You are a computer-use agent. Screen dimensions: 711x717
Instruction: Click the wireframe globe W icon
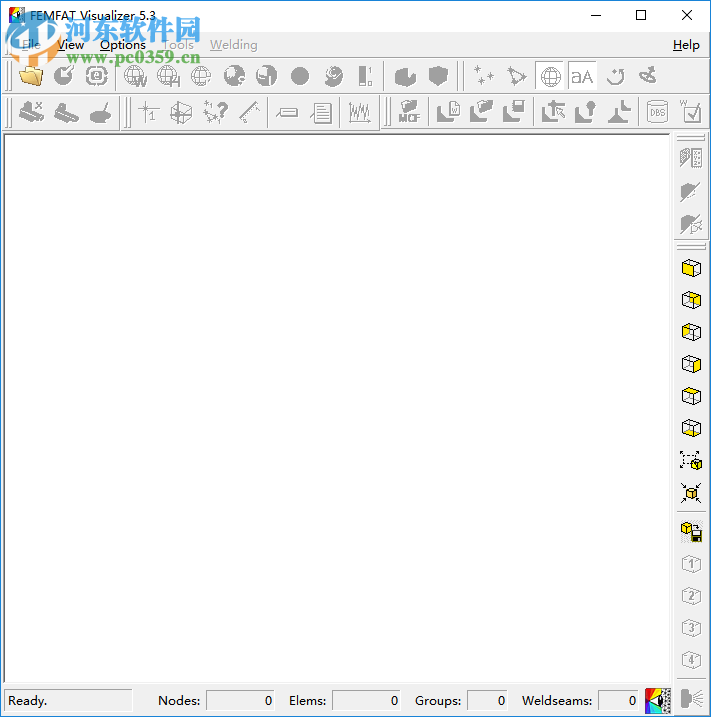(136, 76)
